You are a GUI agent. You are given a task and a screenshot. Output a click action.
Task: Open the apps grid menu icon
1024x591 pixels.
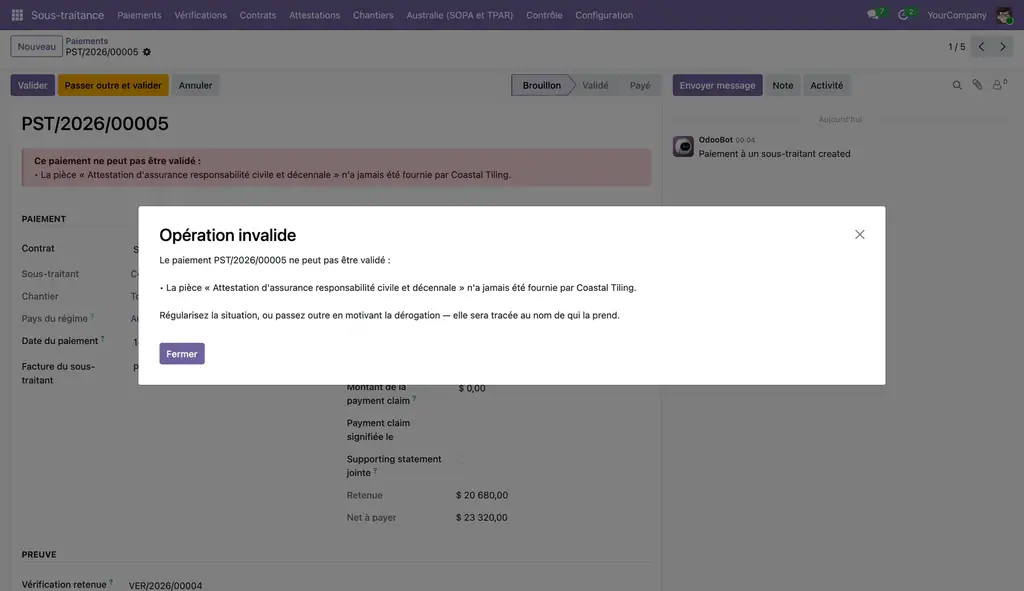click(x=17, y=15)
